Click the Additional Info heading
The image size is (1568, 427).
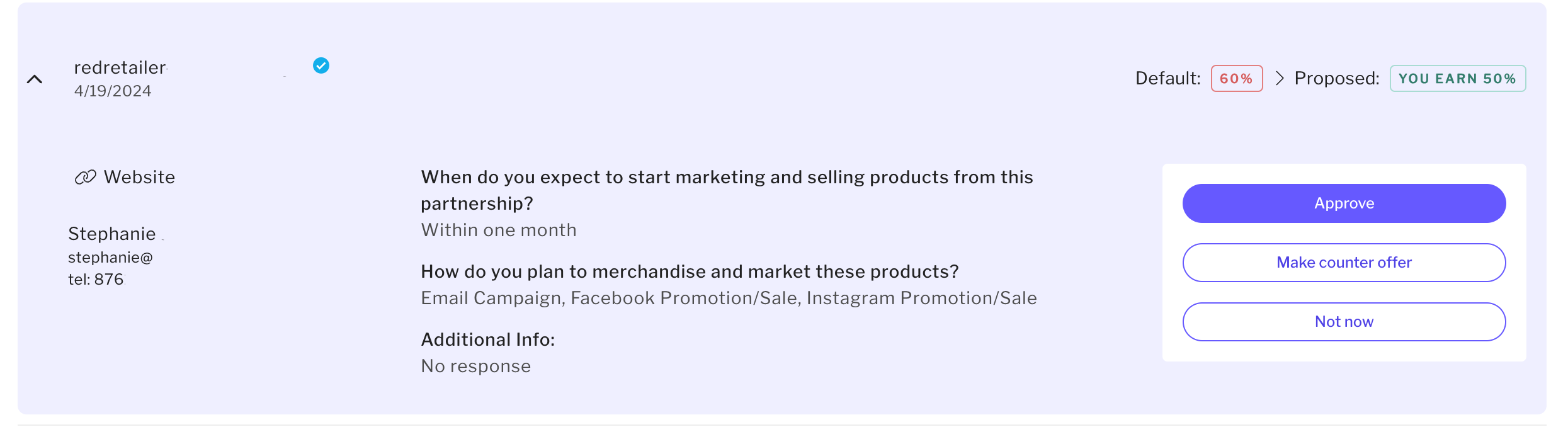(487, 339)
